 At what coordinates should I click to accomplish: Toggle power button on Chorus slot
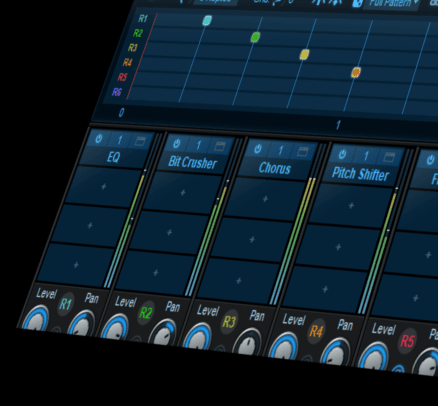(258, 149)
